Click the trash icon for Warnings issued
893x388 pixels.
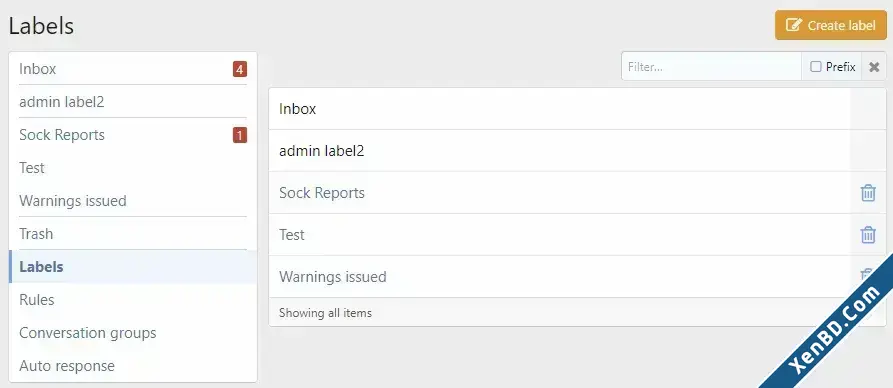pyautogui.click(x=867, y=275)
